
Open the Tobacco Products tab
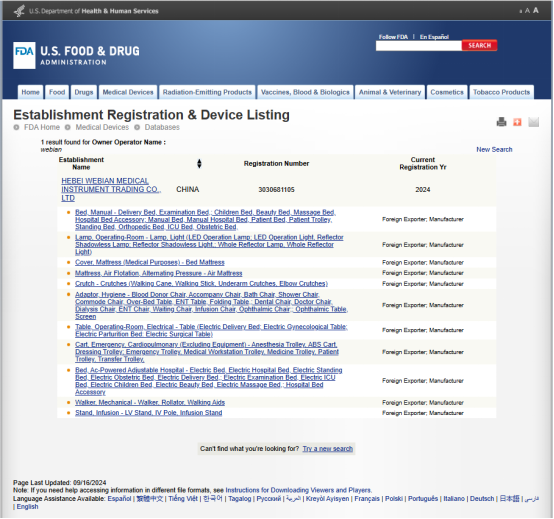[501, 92]
